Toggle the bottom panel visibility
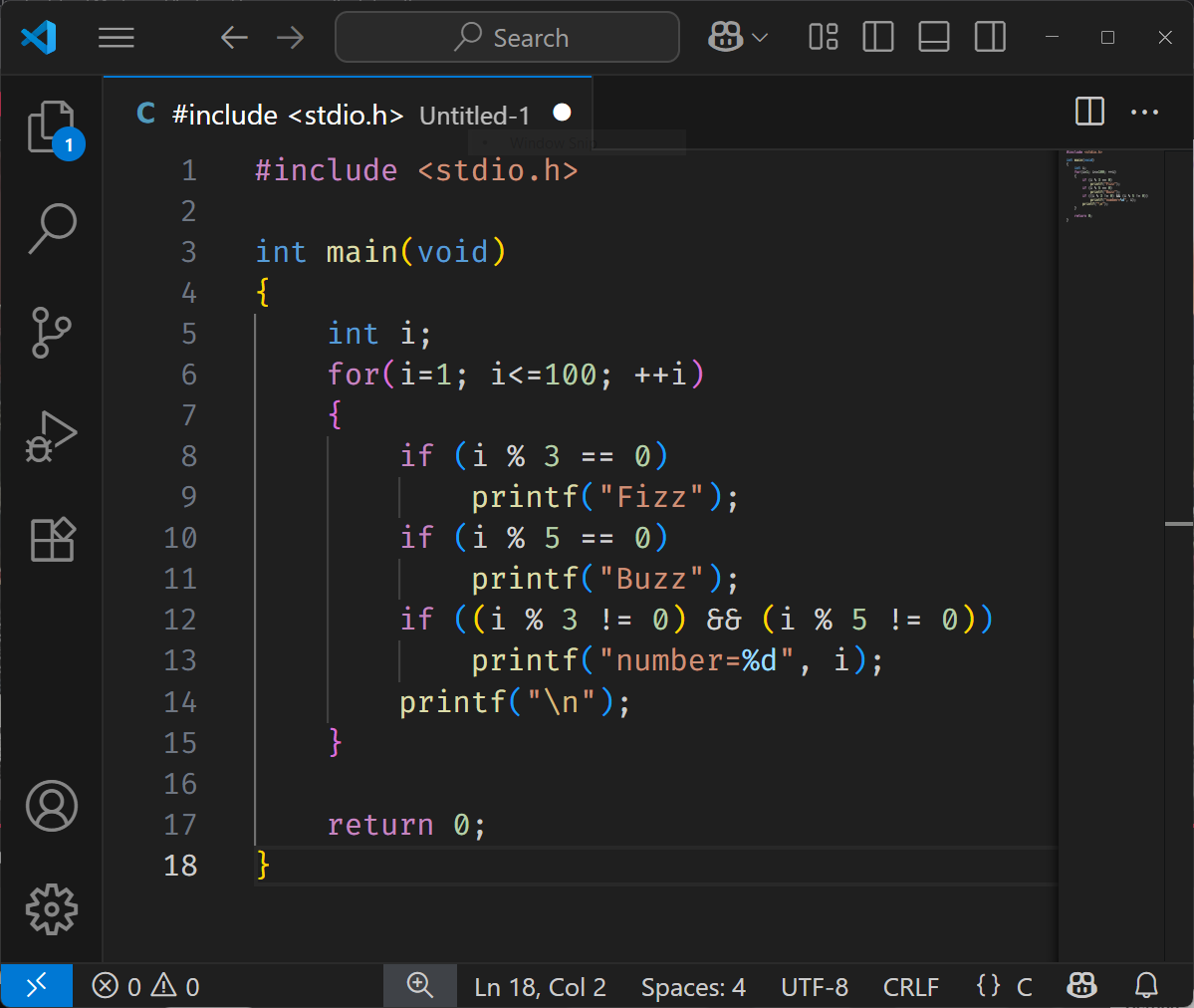1194x1008 pixels. pos(933,37)
